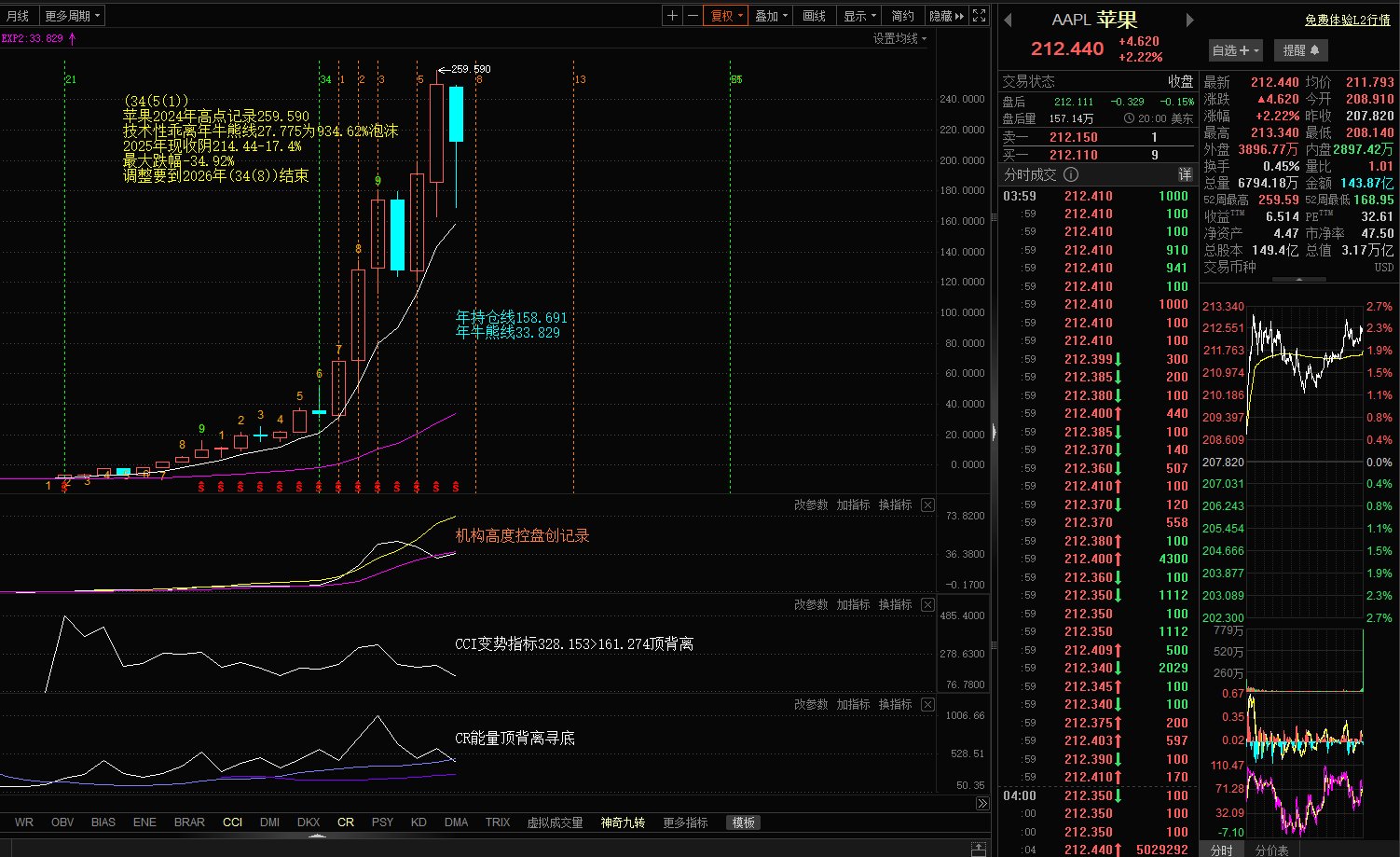Click 详 in the 分时成交 header
The image size is (1400, 857).
click(x=1185, y=174)
